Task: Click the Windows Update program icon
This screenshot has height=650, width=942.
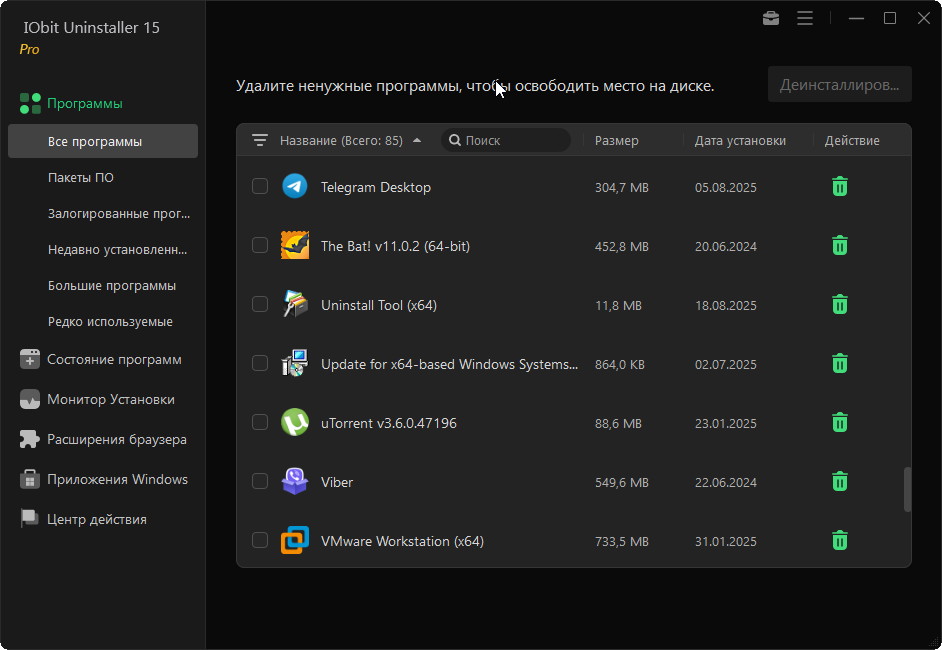Action: (x=295, y=363)
